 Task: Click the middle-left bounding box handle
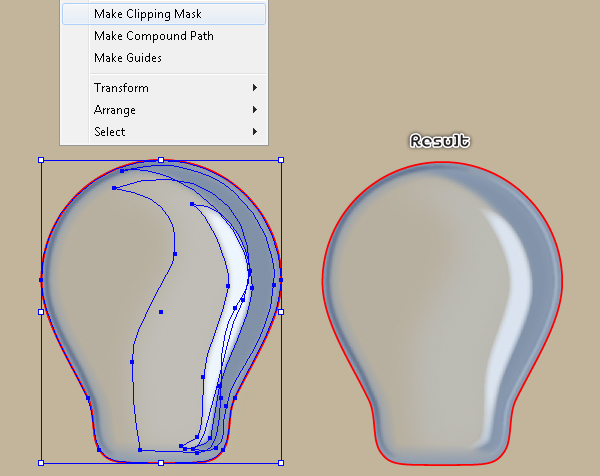pyautogui.click(x=41, y=312)
